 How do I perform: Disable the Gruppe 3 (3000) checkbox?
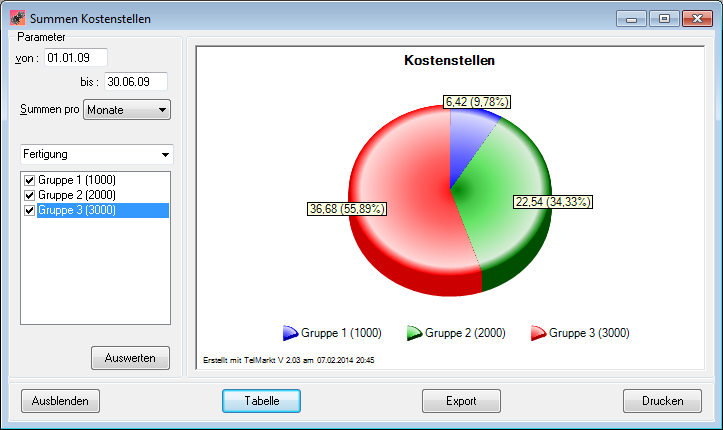29,210
